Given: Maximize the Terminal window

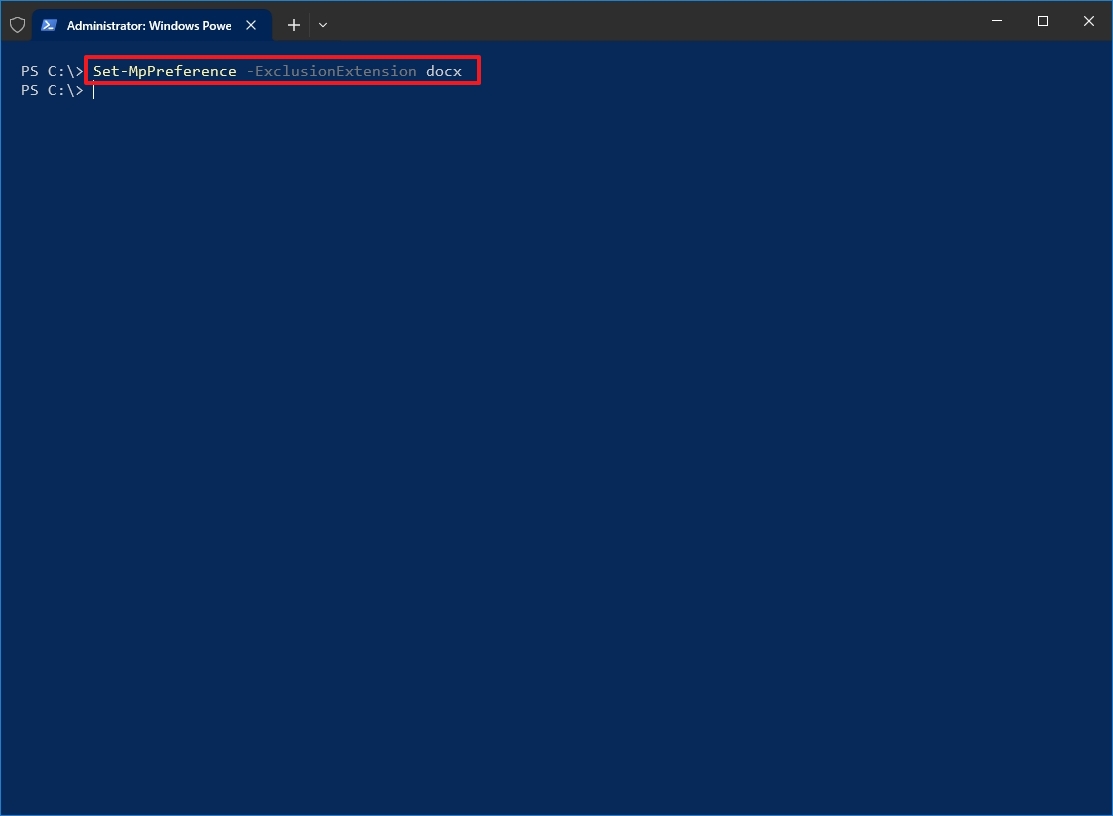Looking at the screenshot, I should tap(1043, 21).
